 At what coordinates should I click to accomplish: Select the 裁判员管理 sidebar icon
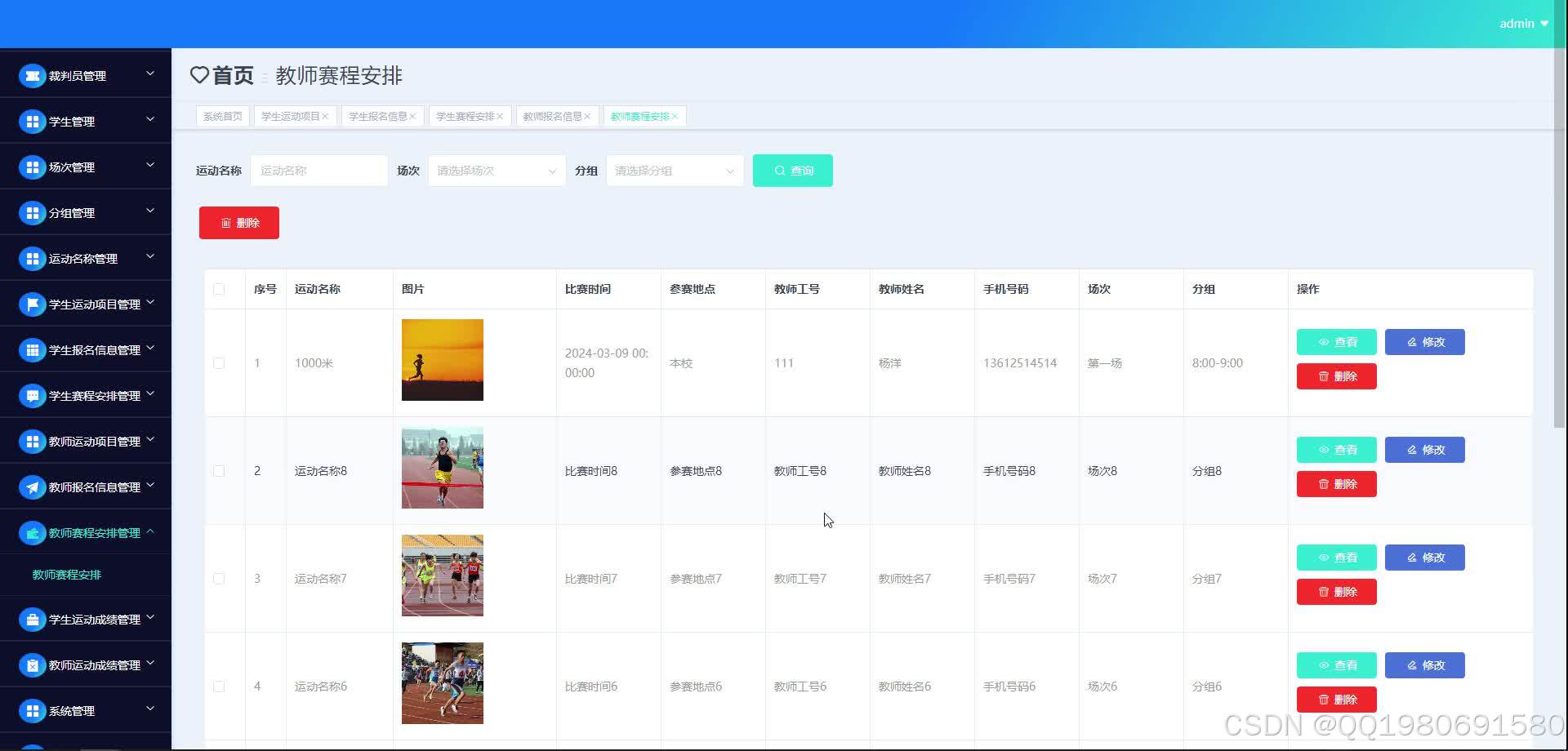click(x=31, y=75)
